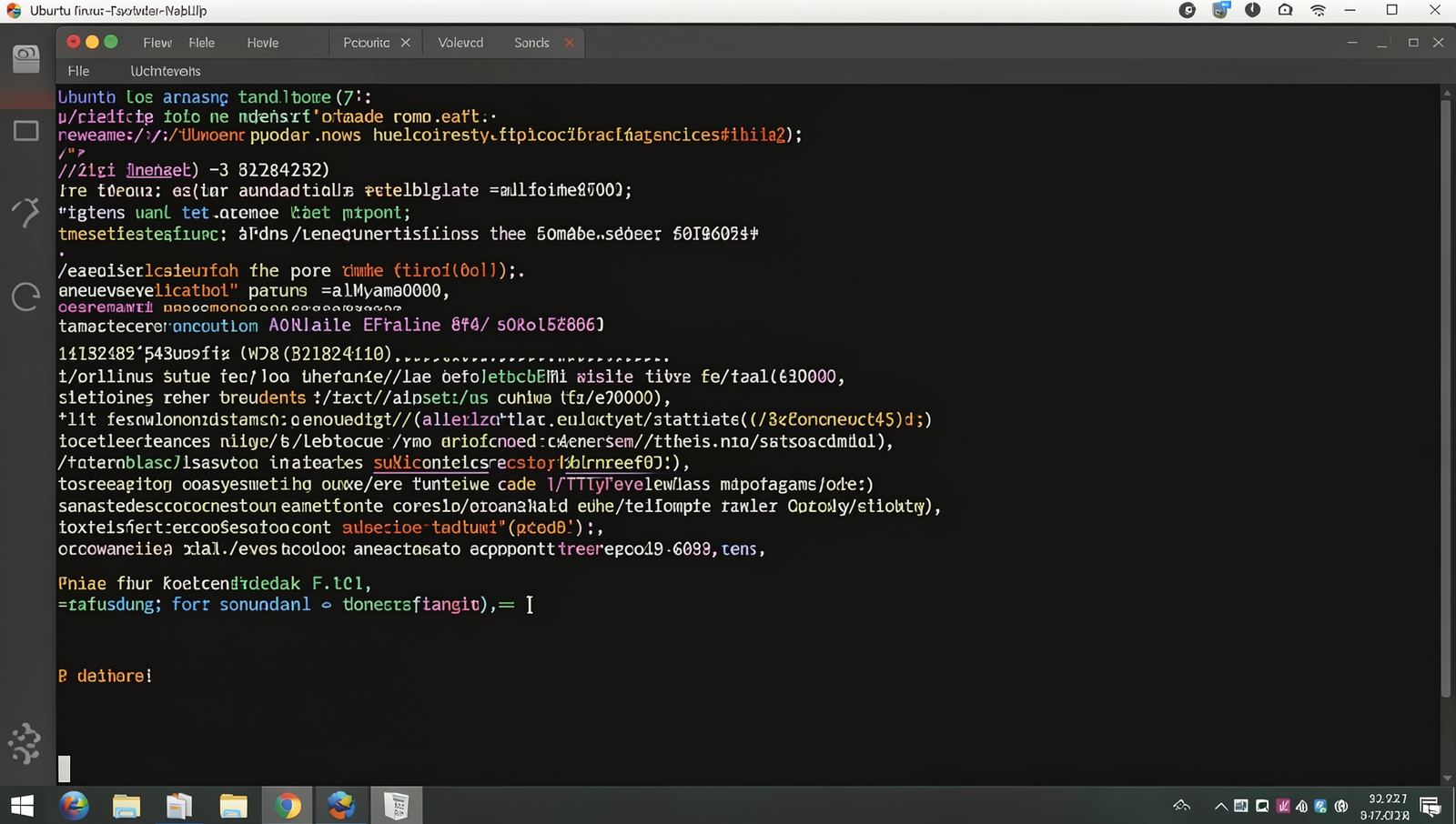This screenshot has height=824, width=1456.
Task: Click the camera icon in the title bar
Action: (1285, 10)
